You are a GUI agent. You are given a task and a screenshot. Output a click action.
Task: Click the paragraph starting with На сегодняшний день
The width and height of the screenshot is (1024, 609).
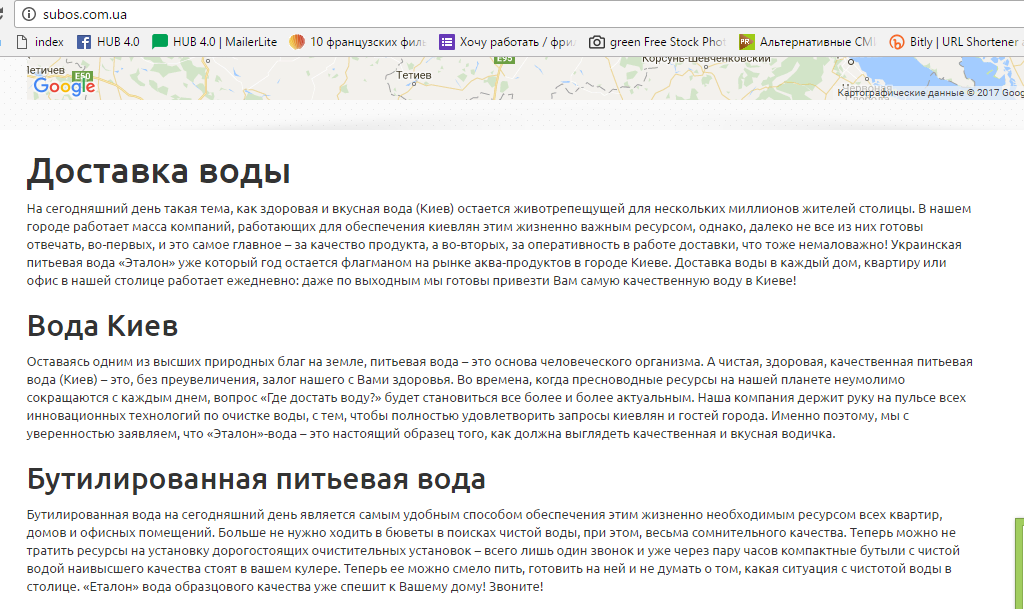tap(499, 245)
